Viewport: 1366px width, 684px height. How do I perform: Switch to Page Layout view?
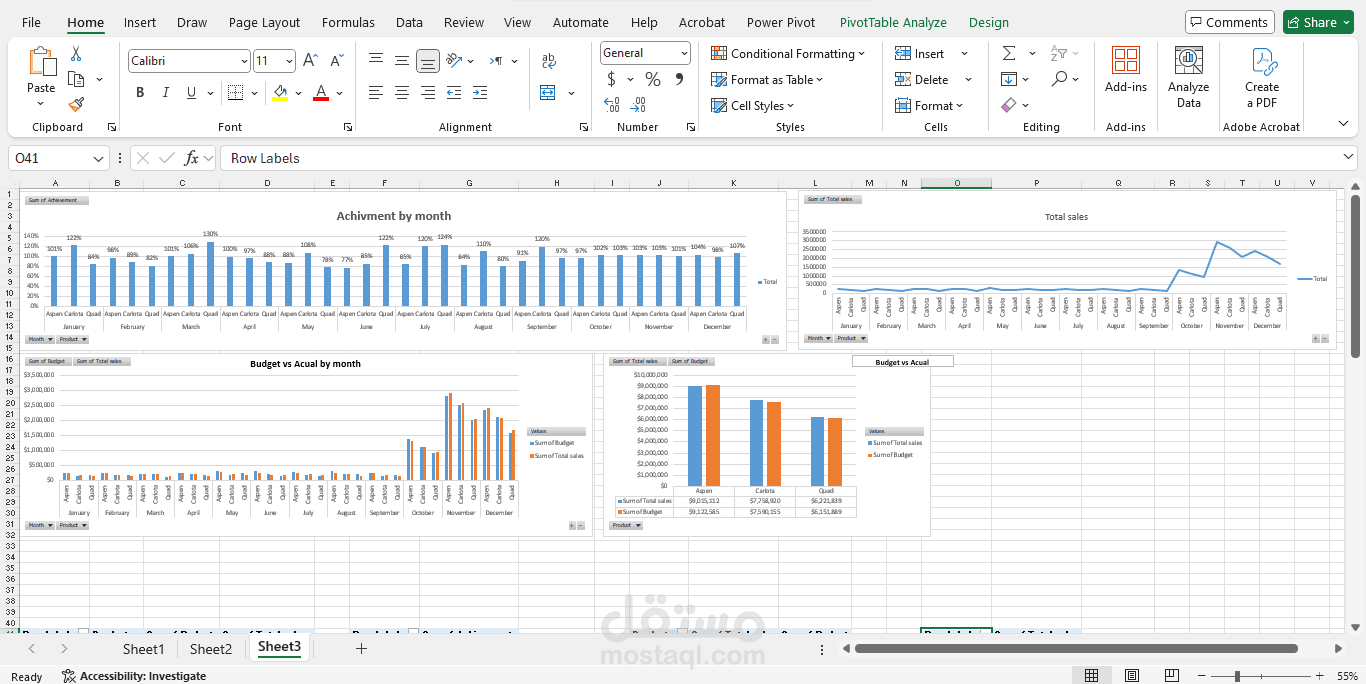point(1131,676)
